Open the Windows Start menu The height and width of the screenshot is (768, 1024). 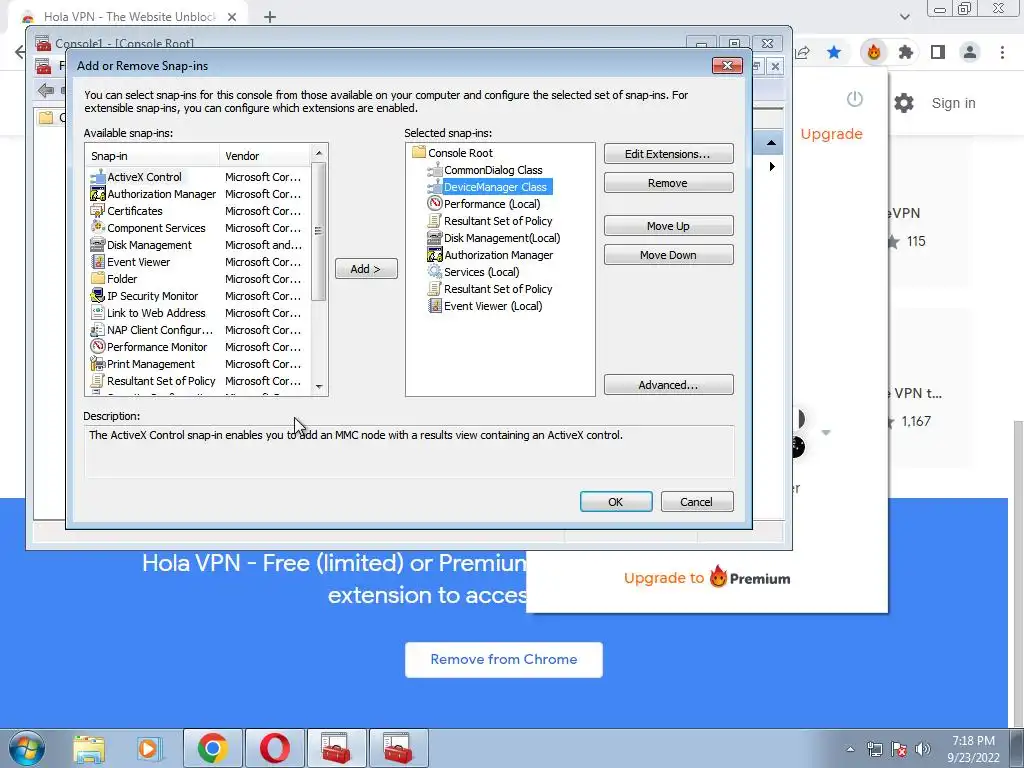pos(27,748)
